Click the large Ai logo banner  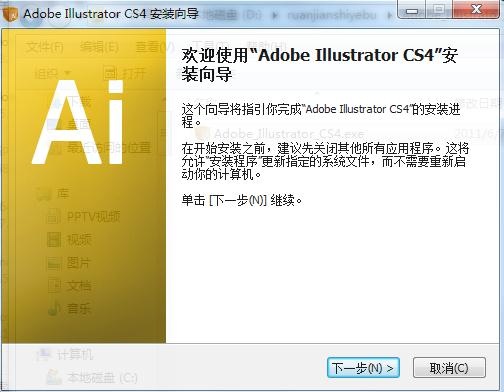tap(83, 186)
